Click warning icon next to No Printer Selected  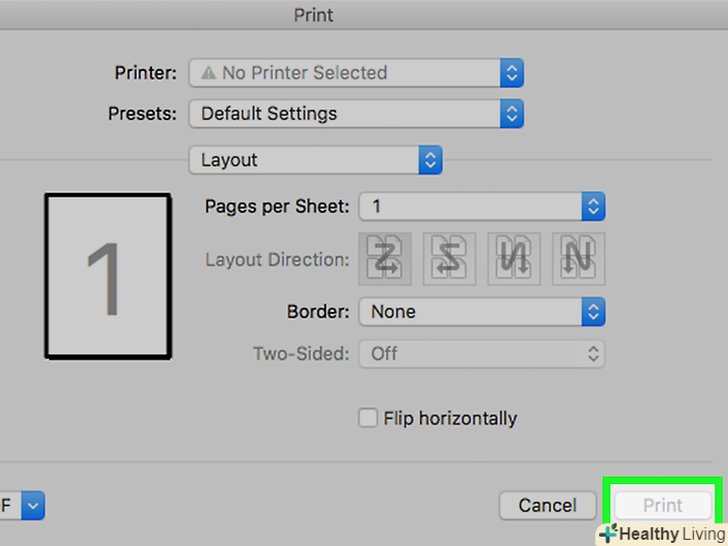click(208, 73)
